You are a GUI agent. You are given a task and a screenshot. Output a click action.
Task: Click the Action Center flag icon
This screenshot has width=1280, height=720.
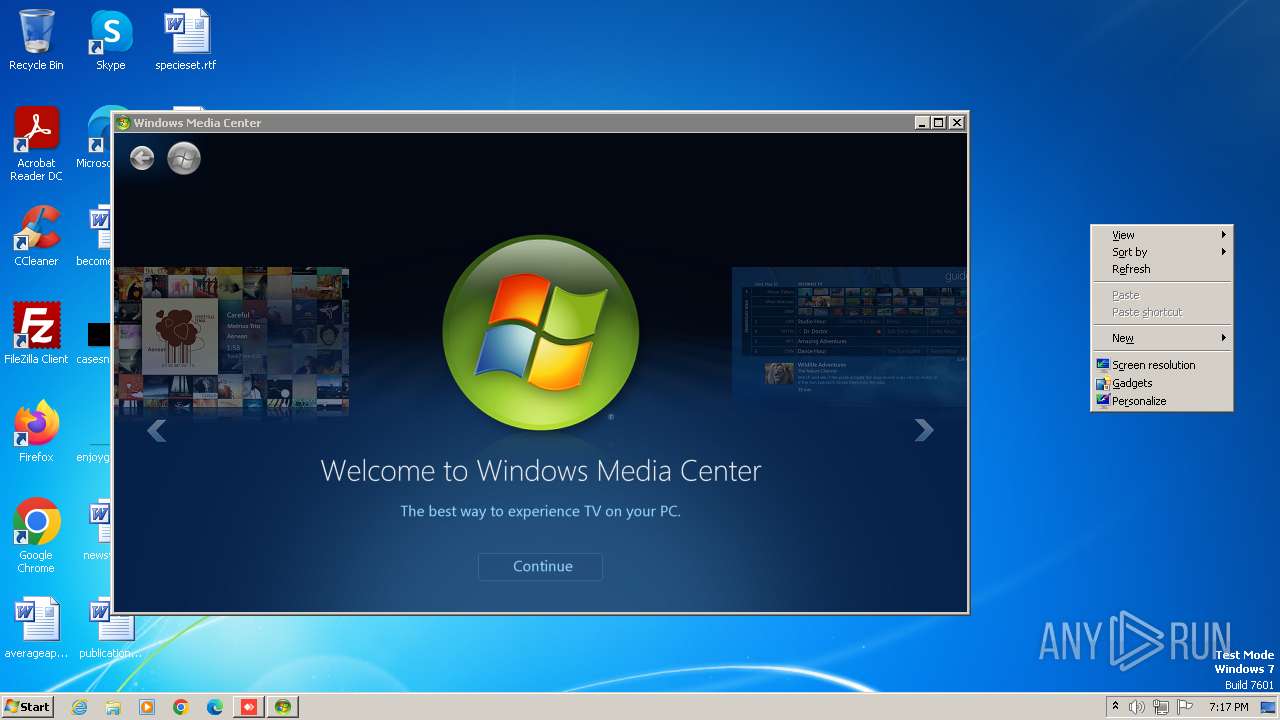point(1185,707)
